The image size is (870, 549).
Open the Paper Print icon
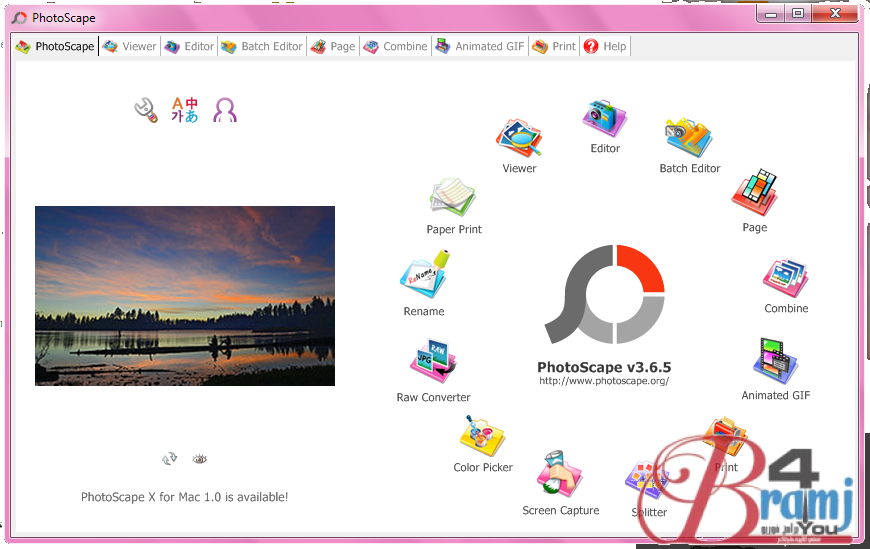click(x=453, y=197)
